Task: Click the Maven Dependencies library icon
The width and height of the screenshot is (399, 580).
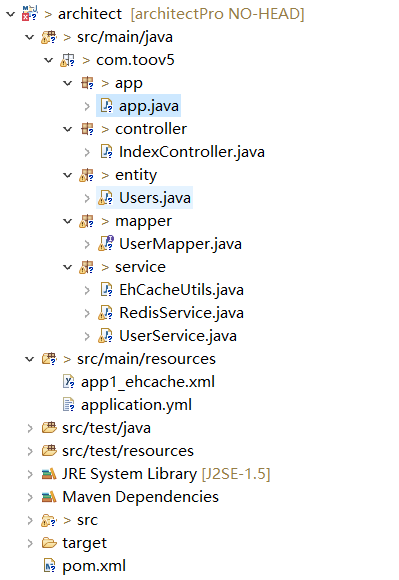Action: (x=49, y=497)
